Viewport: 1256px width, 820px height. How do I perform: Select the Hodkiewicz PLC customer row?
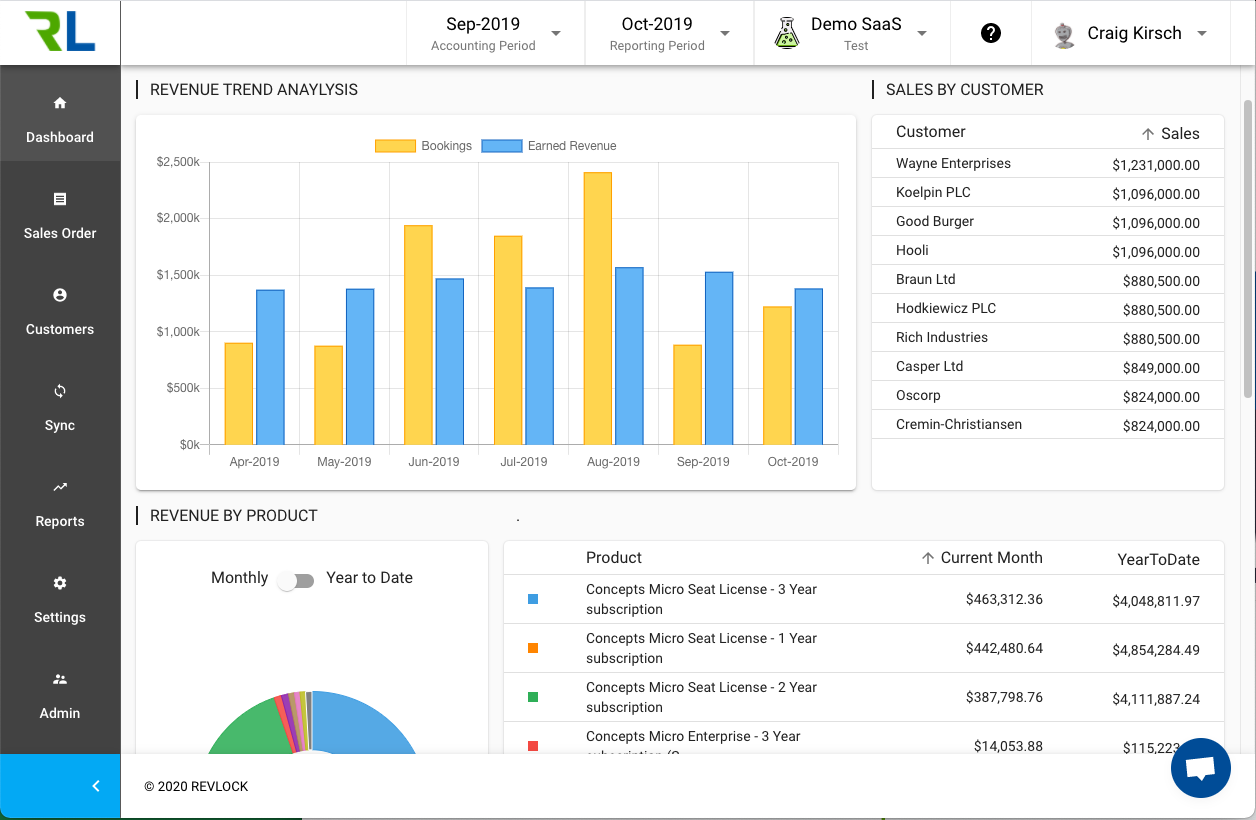click(1048, 309)
